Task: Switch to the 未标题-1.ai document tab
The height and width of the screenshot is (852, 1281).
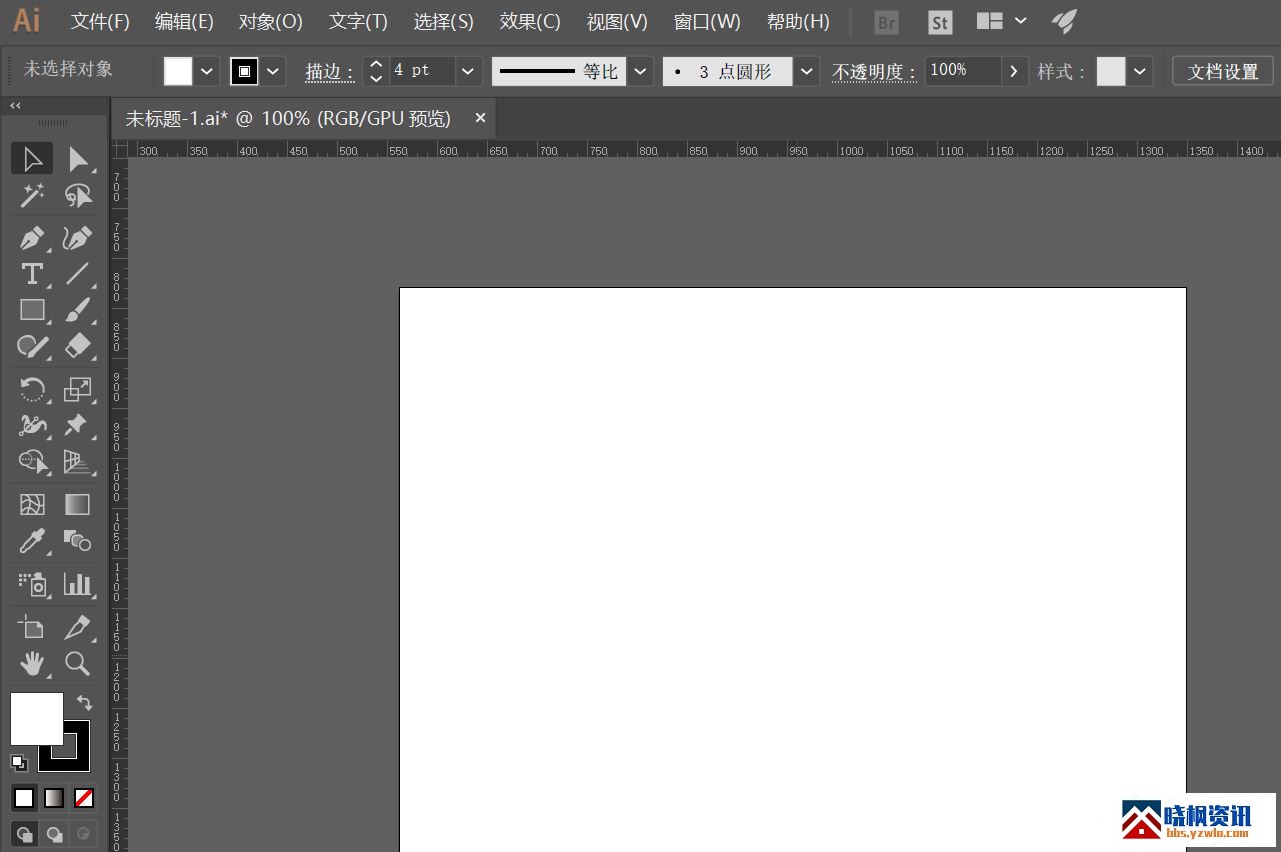Action: 288,118
